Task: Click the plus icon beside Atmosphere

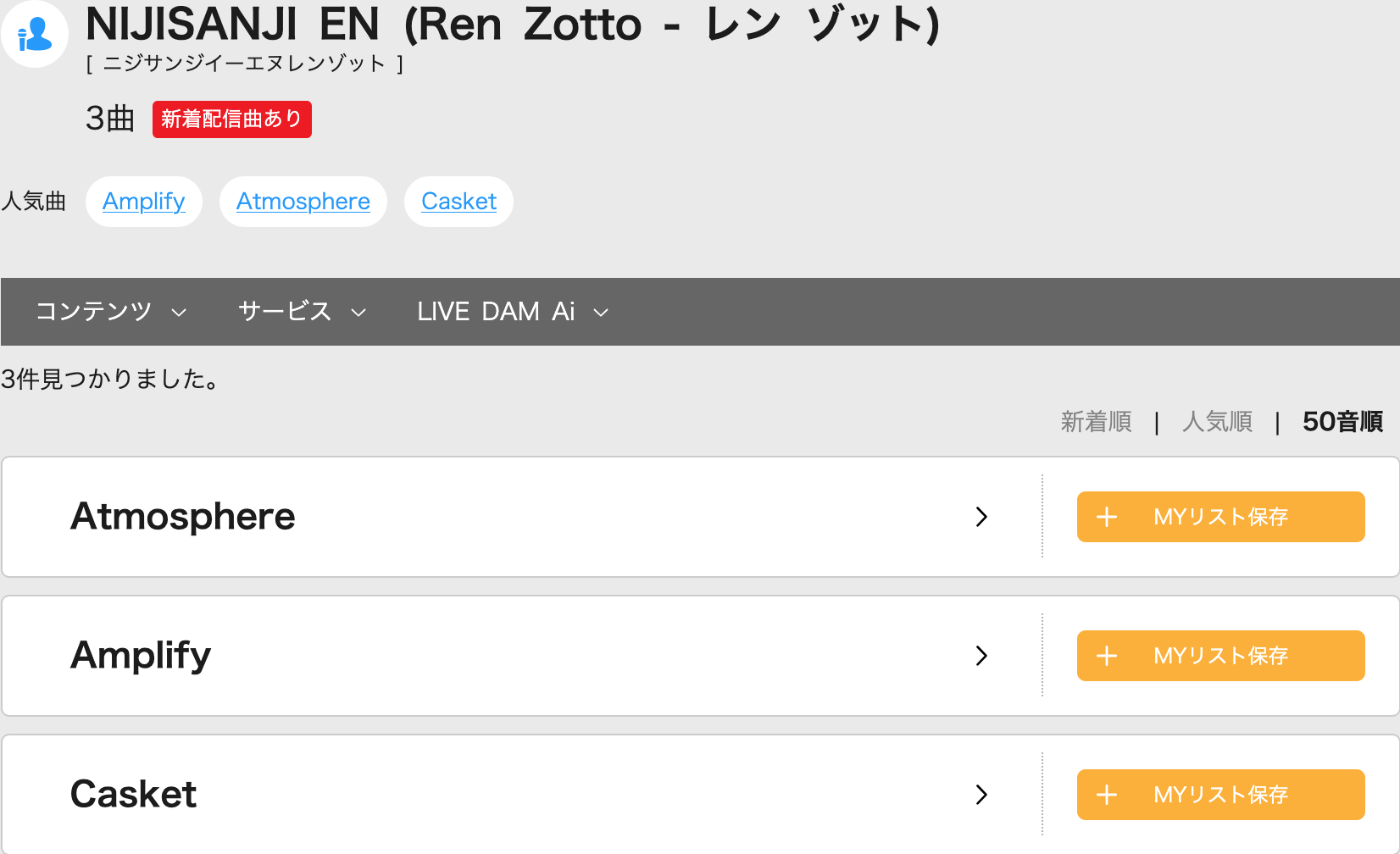Action: [x=1107, y=517]
